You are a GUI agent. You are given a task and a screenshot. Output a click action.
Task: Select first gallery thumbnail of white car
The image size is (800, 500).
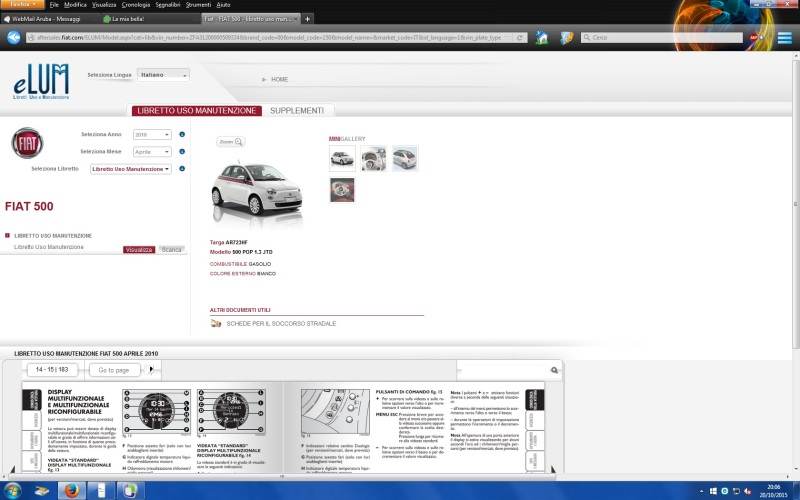click(x=342, y=158)
